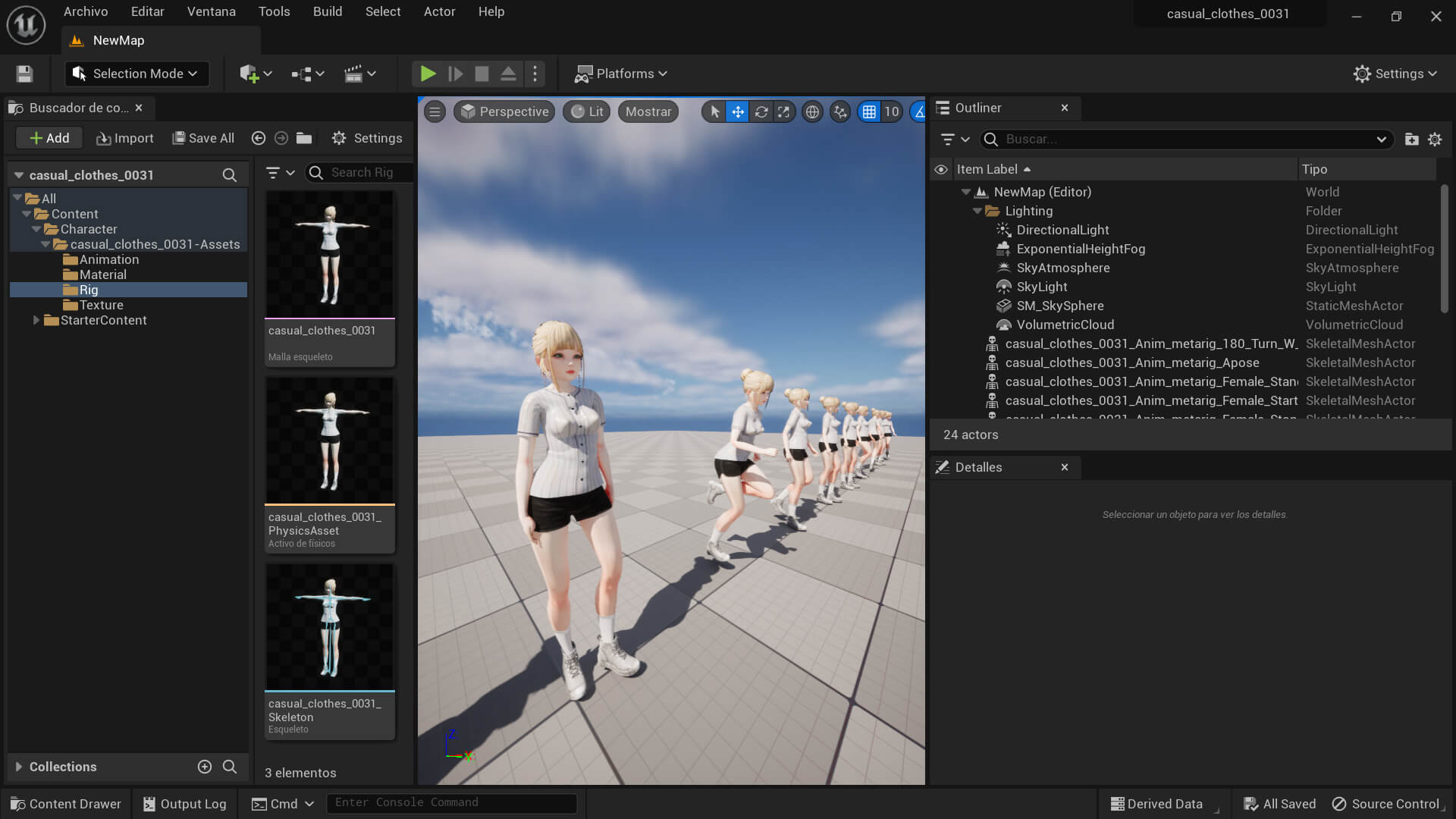This screenshot has height=819, width=1456.
Task: Open the Content Drawer
Action: click(x=66, y=804)
